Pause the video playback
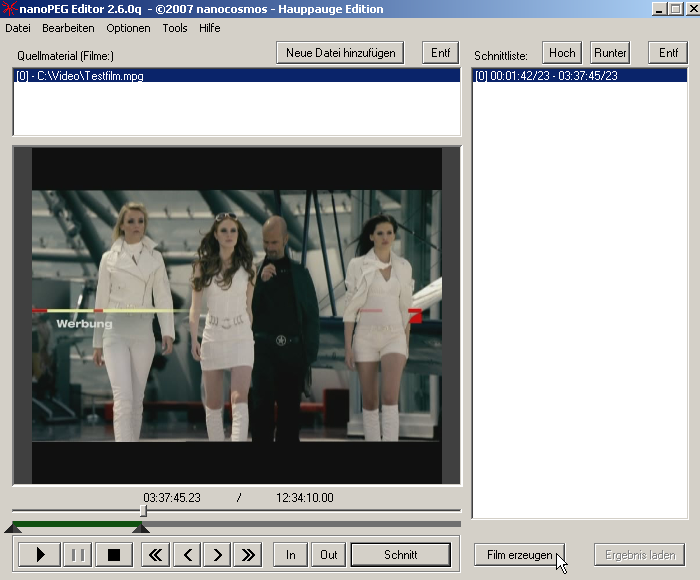Screen dimensions: 700x580 click(x=77, y=555)
